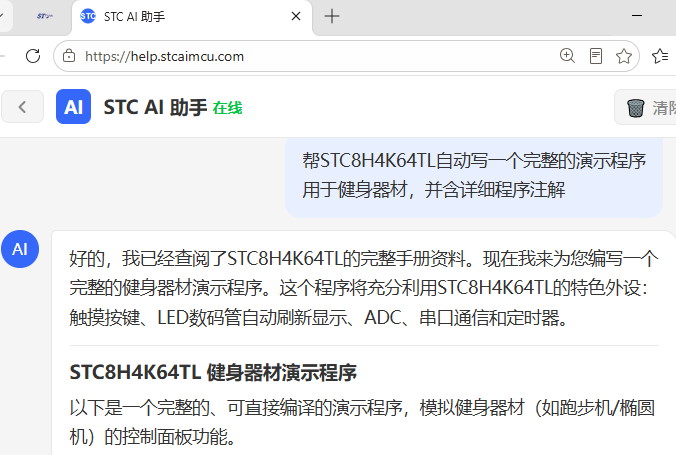This screenshot has height=455, width=676.
Task: Open reader view from the address bar
Action: (x=595, y=56)
